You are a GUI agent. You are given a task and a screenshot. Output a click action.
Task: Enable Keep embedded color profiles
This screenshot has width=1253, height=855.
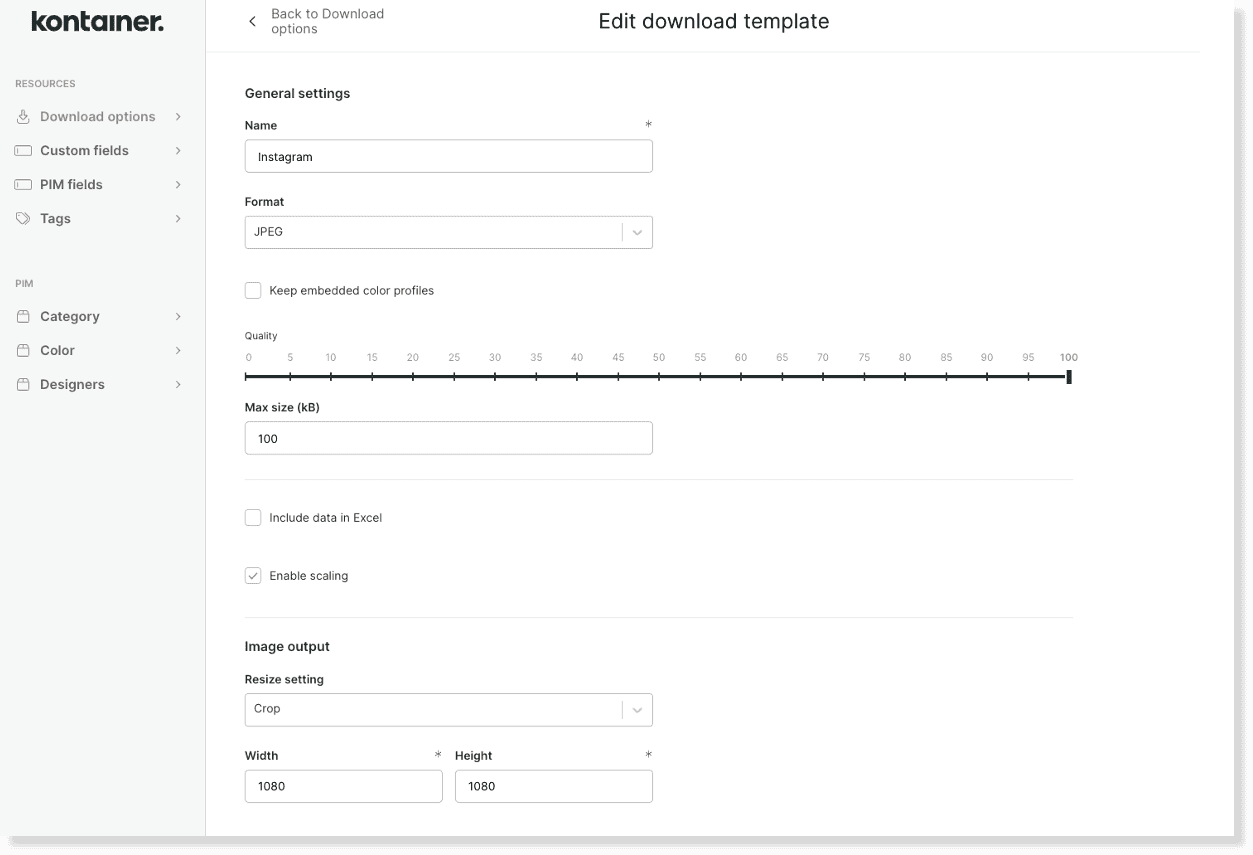(x=253, y=290)
